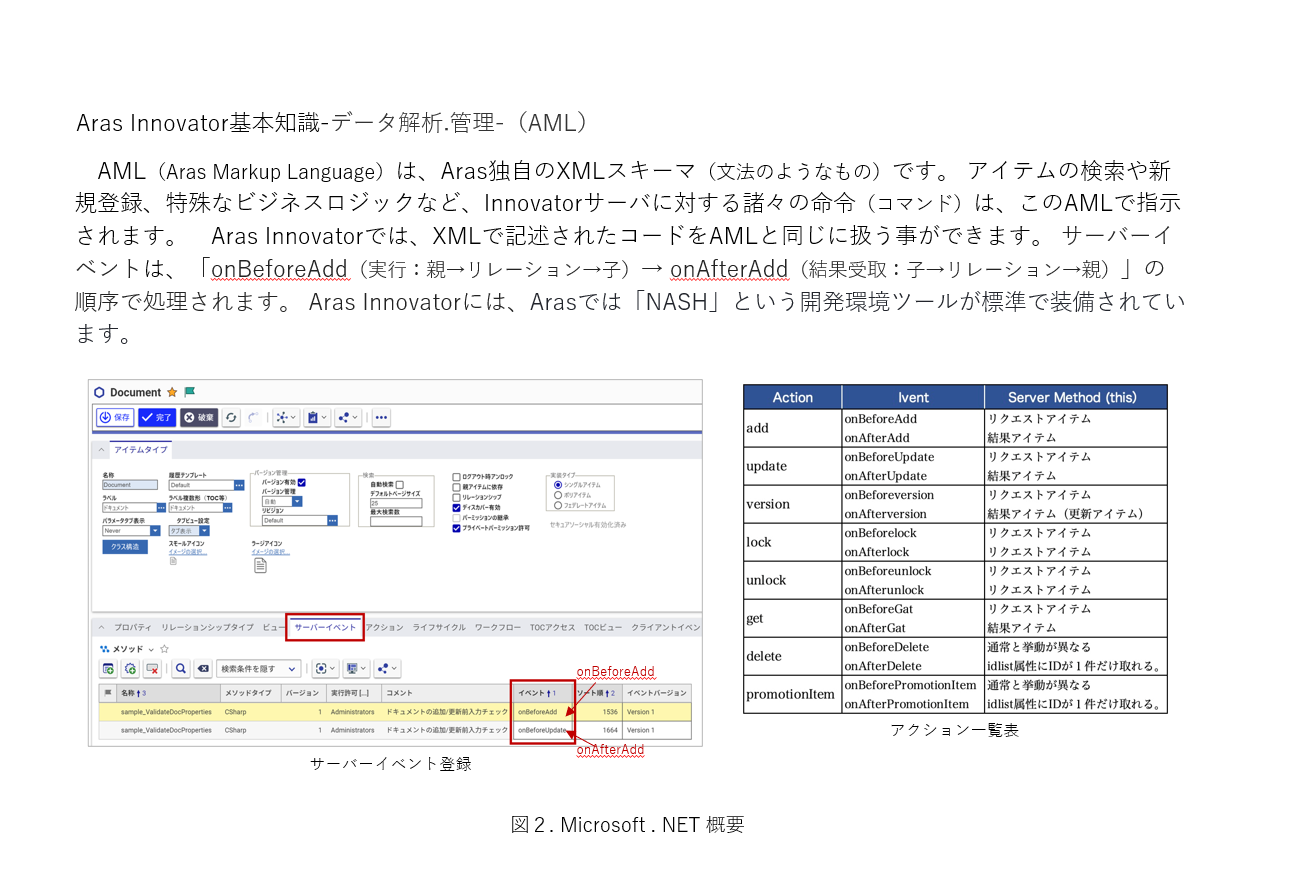
Task: Open the share dropdown in メソッド toolbar
Action: tap(387, 669)
